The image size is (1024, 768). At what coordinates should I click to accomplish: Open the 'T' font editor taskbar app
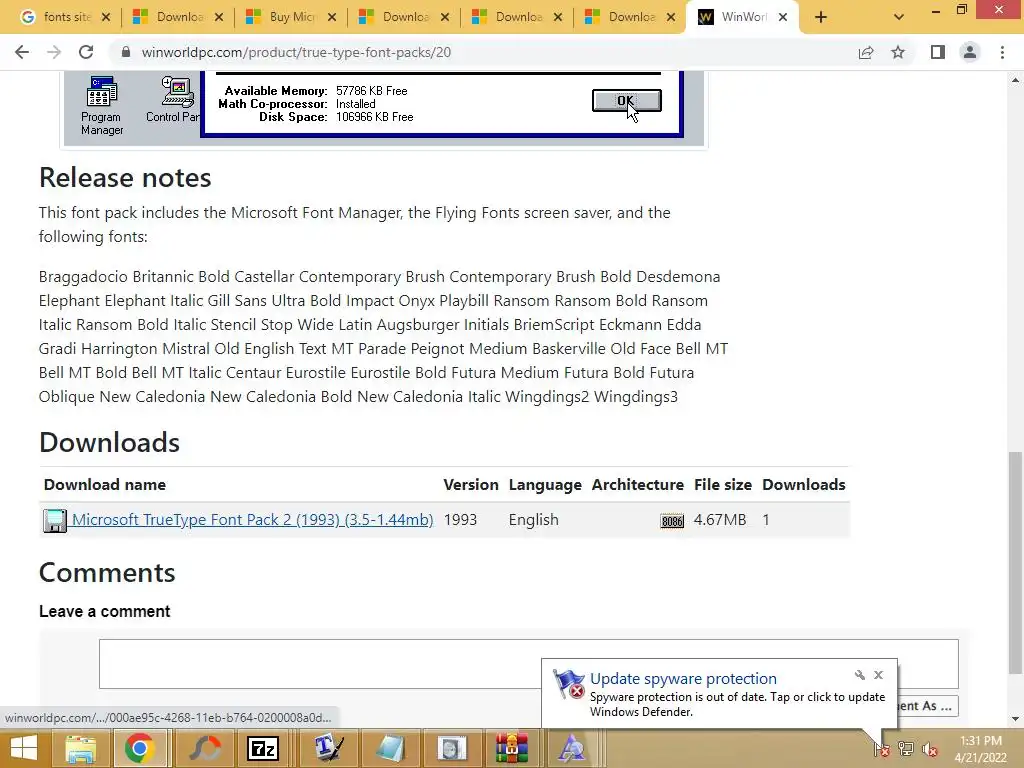point(328,748)
